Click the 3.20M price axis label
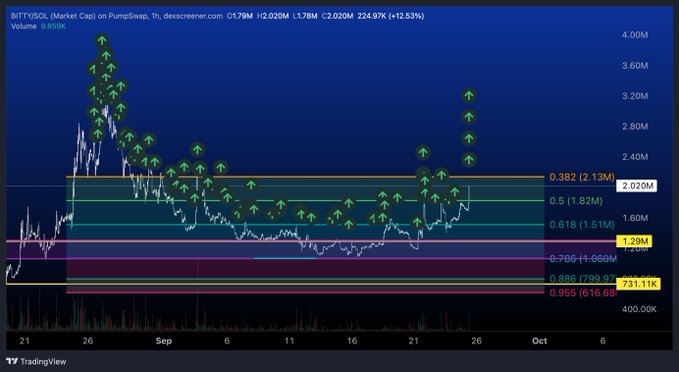The image size is (679, 372). tap(635, 96)
